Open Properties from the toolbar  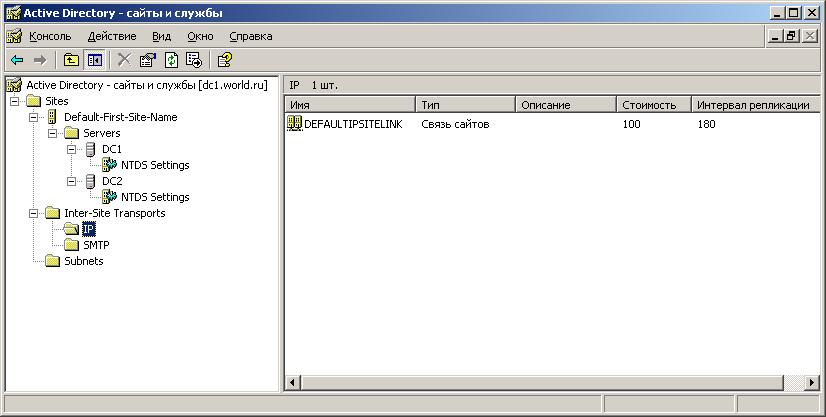pos(148,60)
